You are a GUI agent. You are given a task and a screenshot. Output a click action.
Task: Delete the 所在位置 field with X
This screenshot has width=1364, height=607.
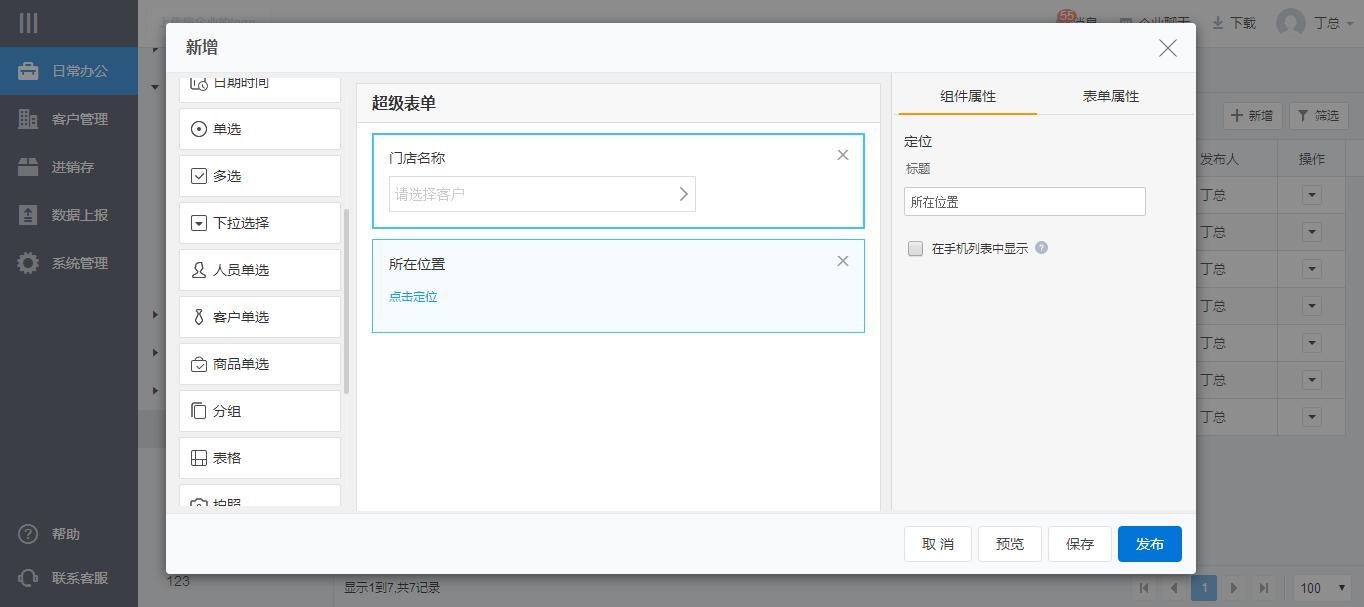click(842, 261)
